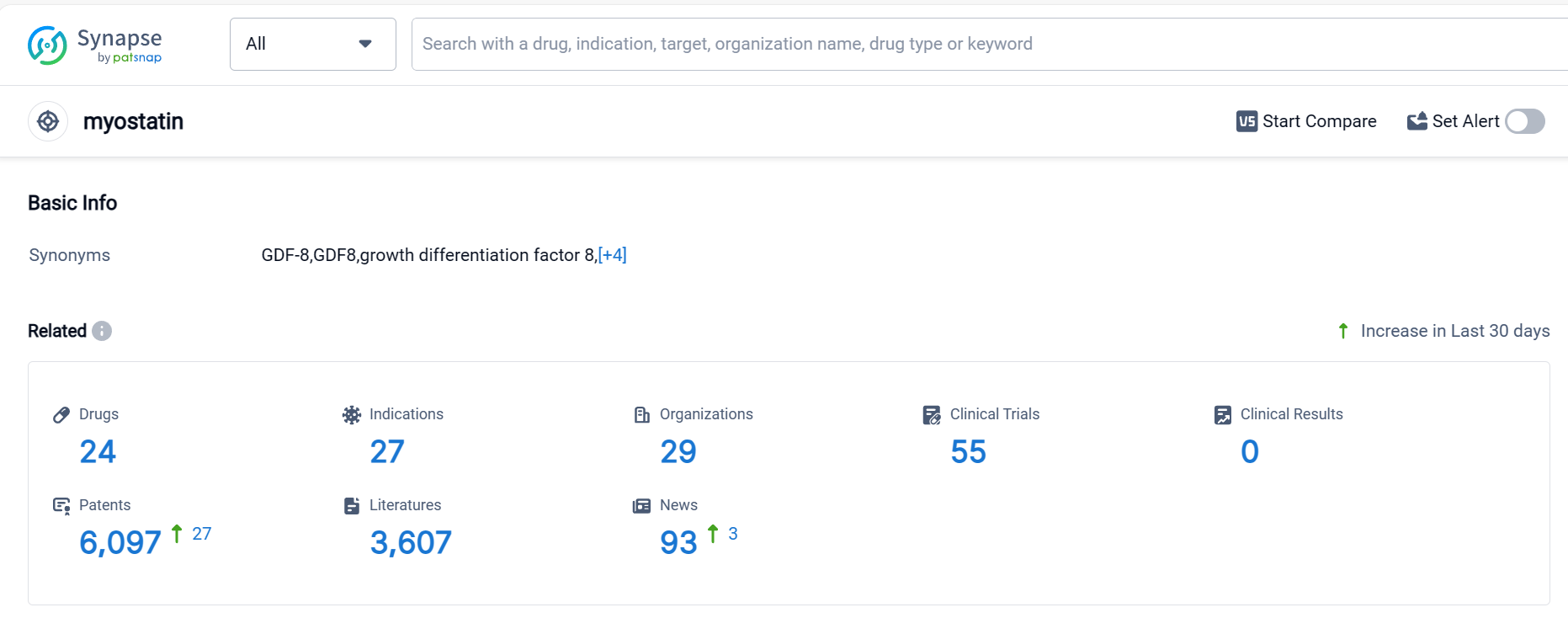The width and height of the screenshot is (1568, 618).
Task: Click the Clinical Results chart icon
Action: (1223, 414)
